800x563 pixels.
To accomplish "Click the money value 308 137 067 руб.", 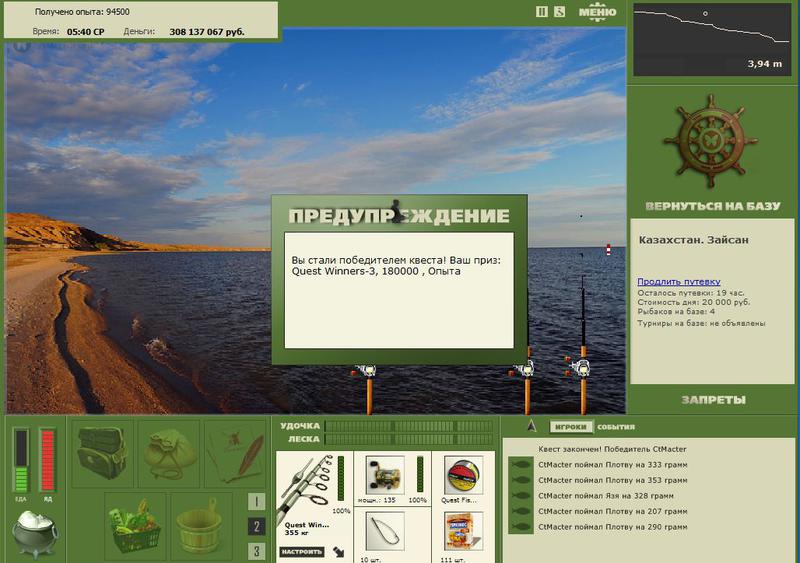I will pos(207,32).
